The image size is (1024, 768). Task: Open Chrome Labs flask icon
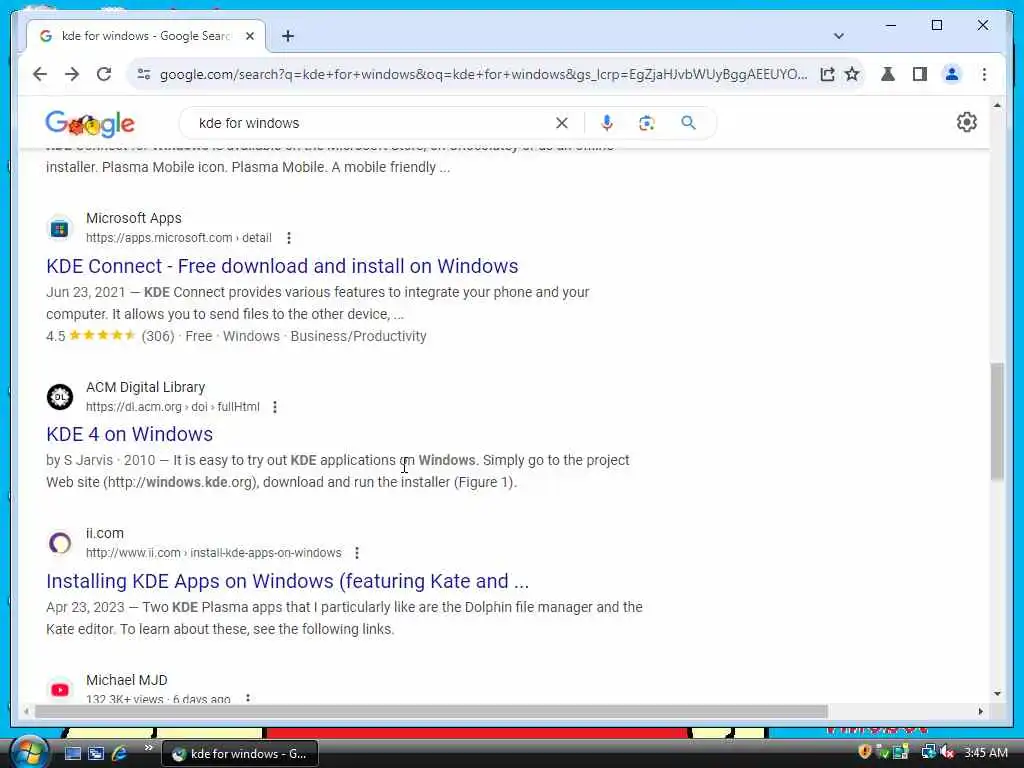click(888, 74)
